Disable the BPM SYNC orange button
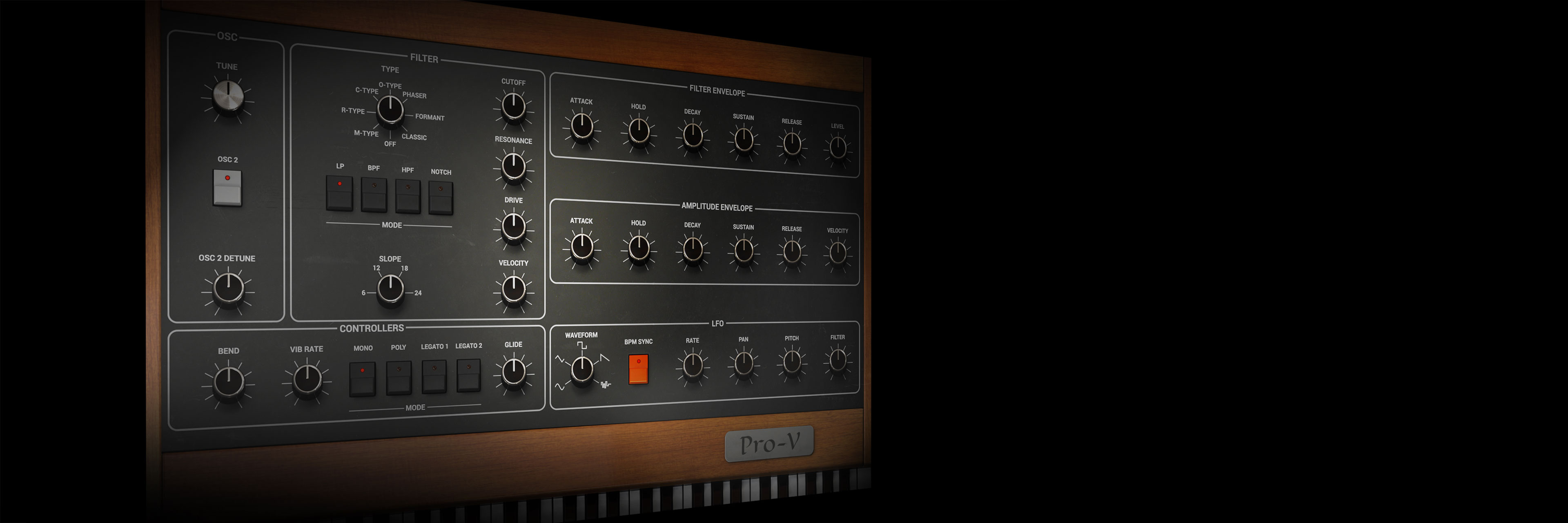Viewport: 1568px width, 523px height. 638,369
